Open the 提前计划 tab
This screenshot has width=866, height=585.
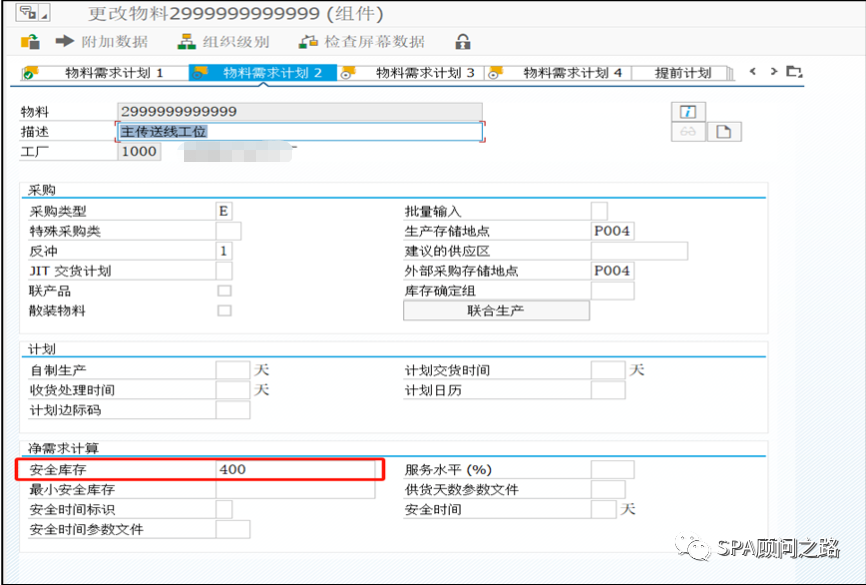(x=683, y=73)
